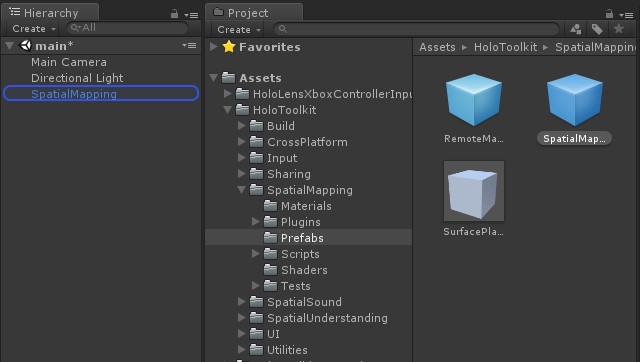This screenshot has width=640, height=362.
Task: Toggle the Hierarchy panel lock icon
Action: (x=174, y=14)
